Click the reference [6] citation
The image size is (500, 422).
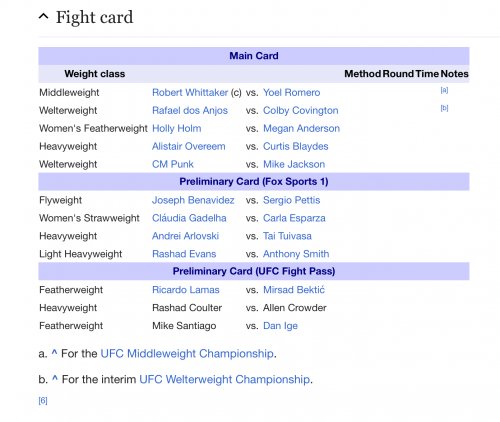(x=43, y=401)
